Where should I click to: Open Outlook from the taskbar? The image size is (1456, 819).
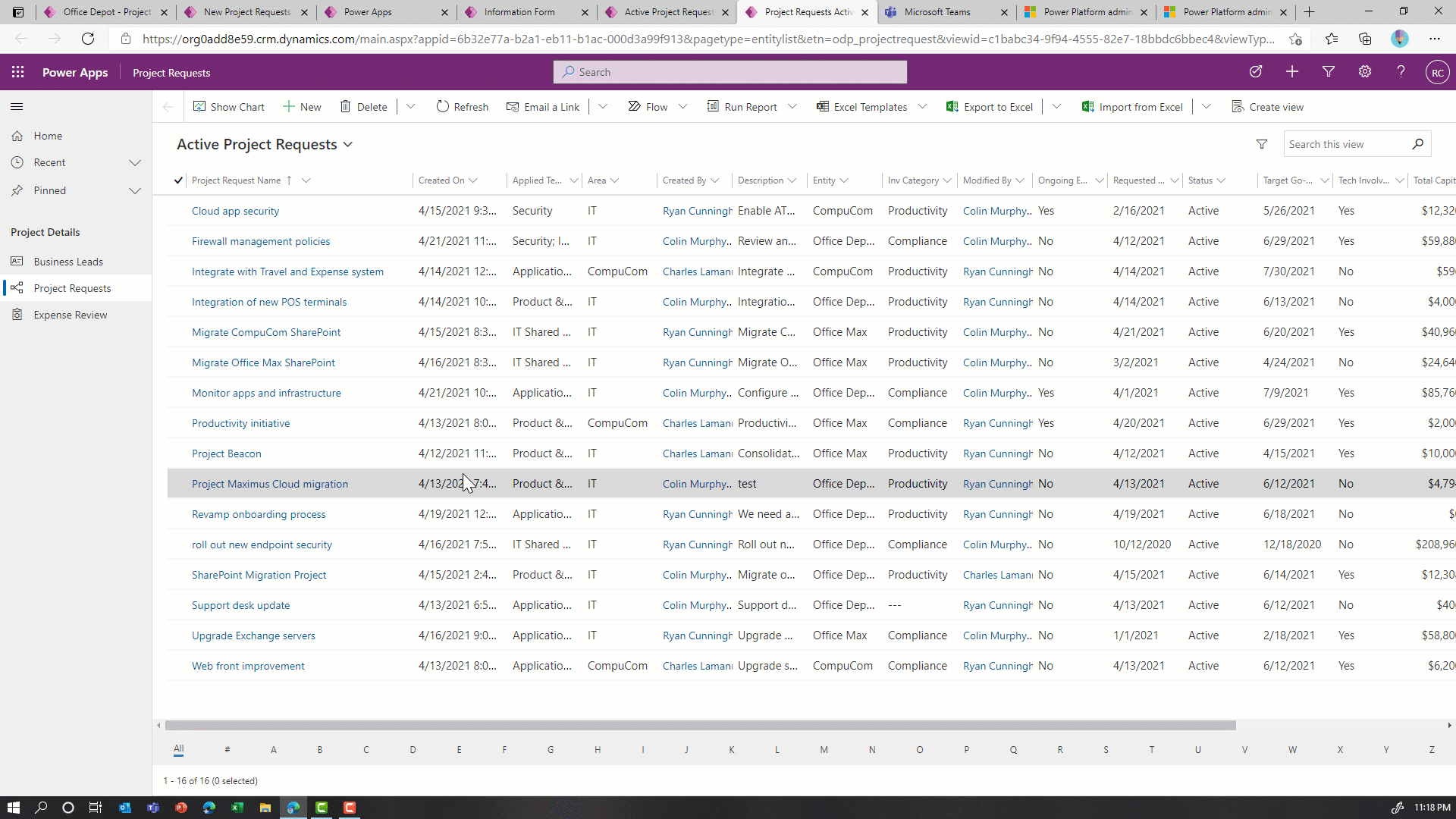tap(125, 808)
